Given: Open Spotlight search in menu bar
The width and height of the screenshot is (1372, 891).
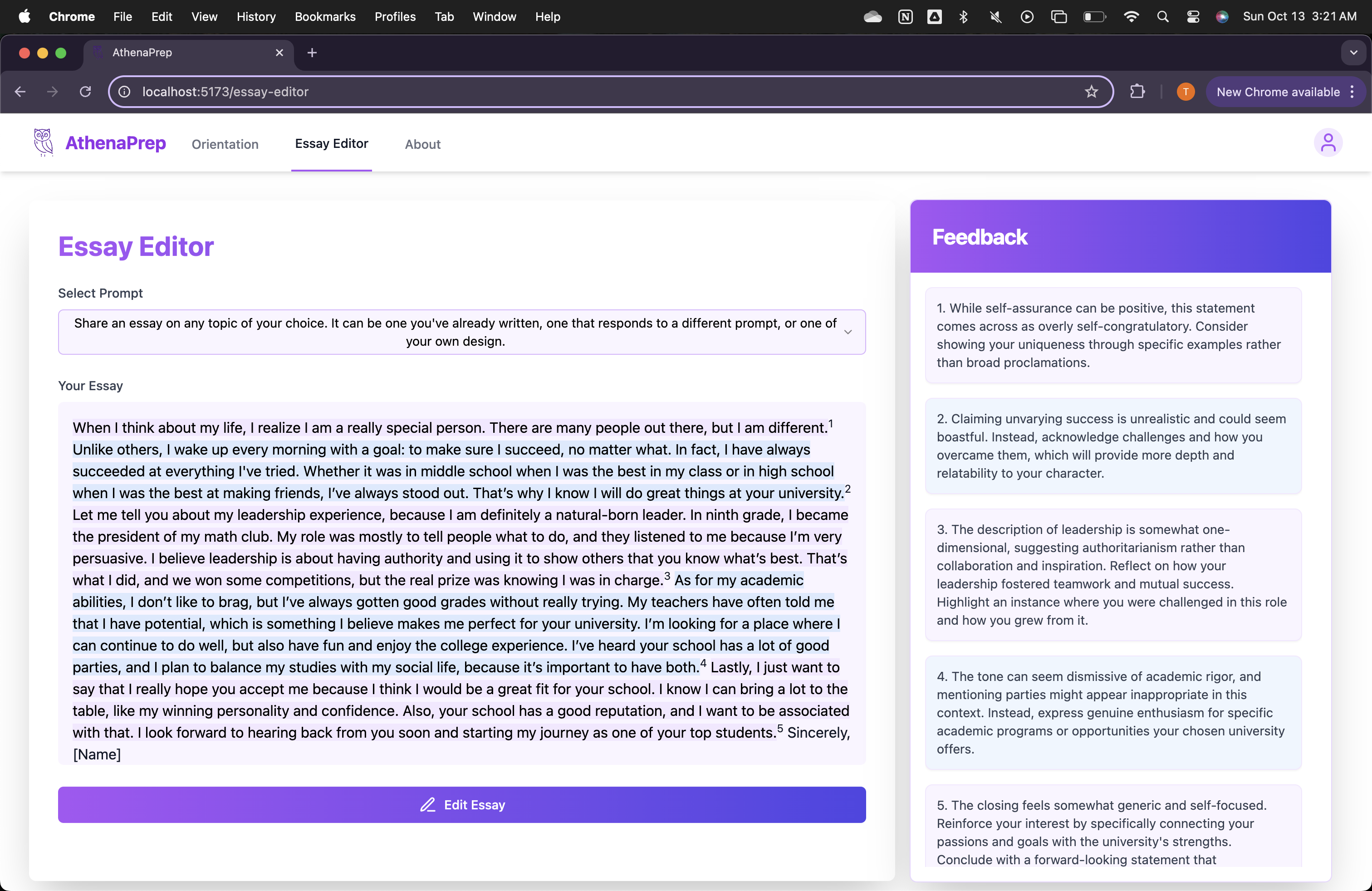Looking at the screenshot, I should 1162,17.
